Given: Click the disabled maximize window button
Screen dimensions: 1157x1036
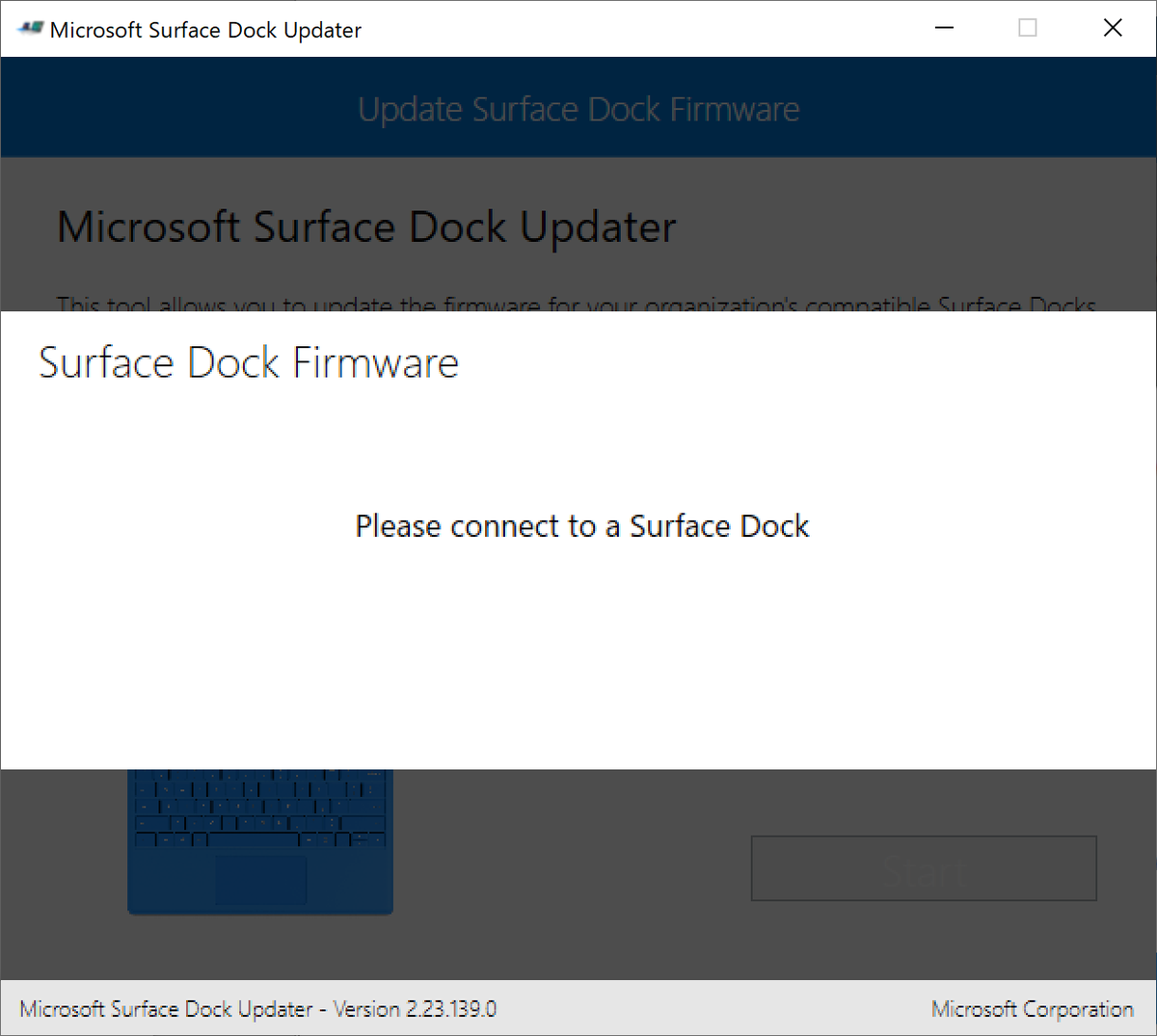Looking at the screenshot, I should click(1028, 28).
